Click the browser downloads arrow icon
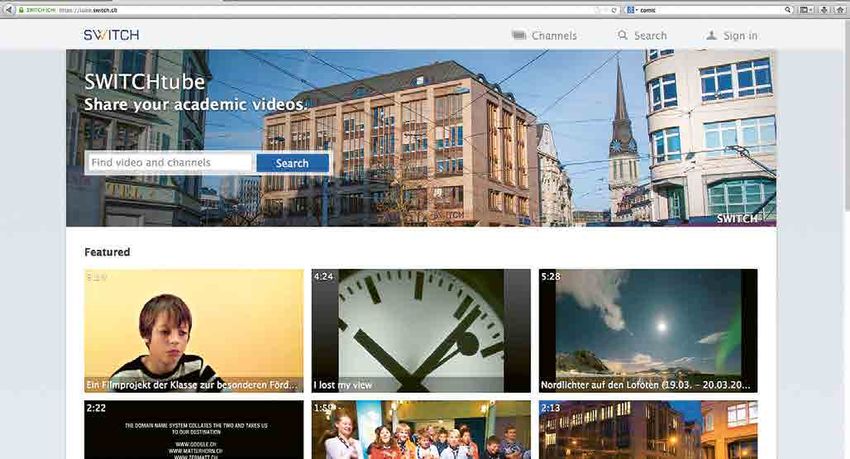850x459 pixels. 825,10
